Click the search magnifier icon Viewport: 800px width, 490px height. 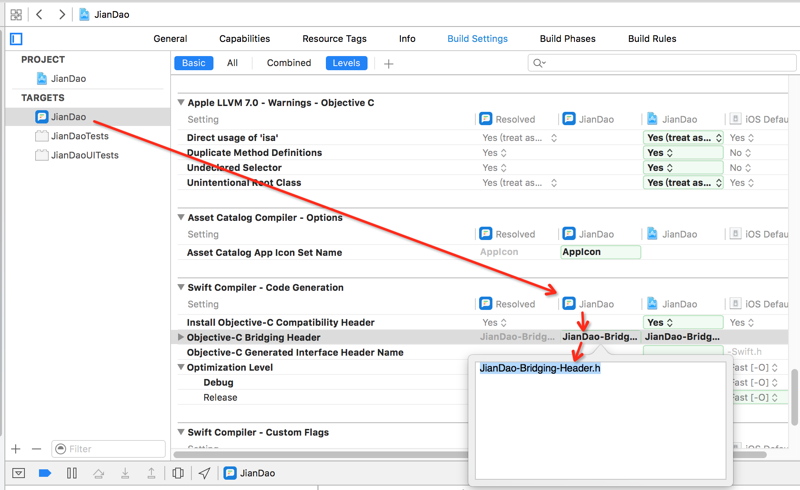coord(539,63)
